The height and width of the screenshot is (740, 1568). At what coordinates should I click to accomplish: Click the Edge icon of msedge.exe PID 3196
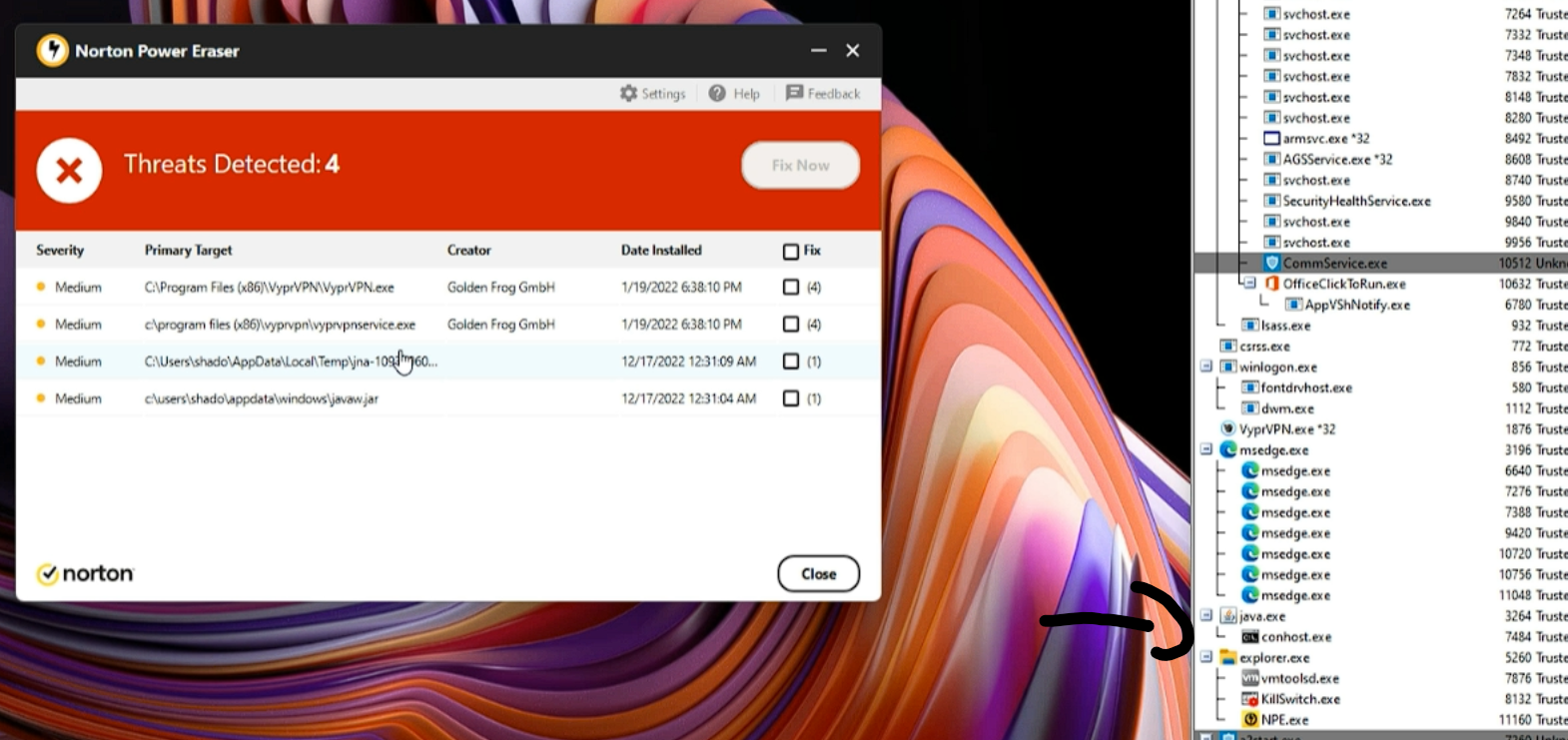pyautogui.click(x=1228, y=450)
